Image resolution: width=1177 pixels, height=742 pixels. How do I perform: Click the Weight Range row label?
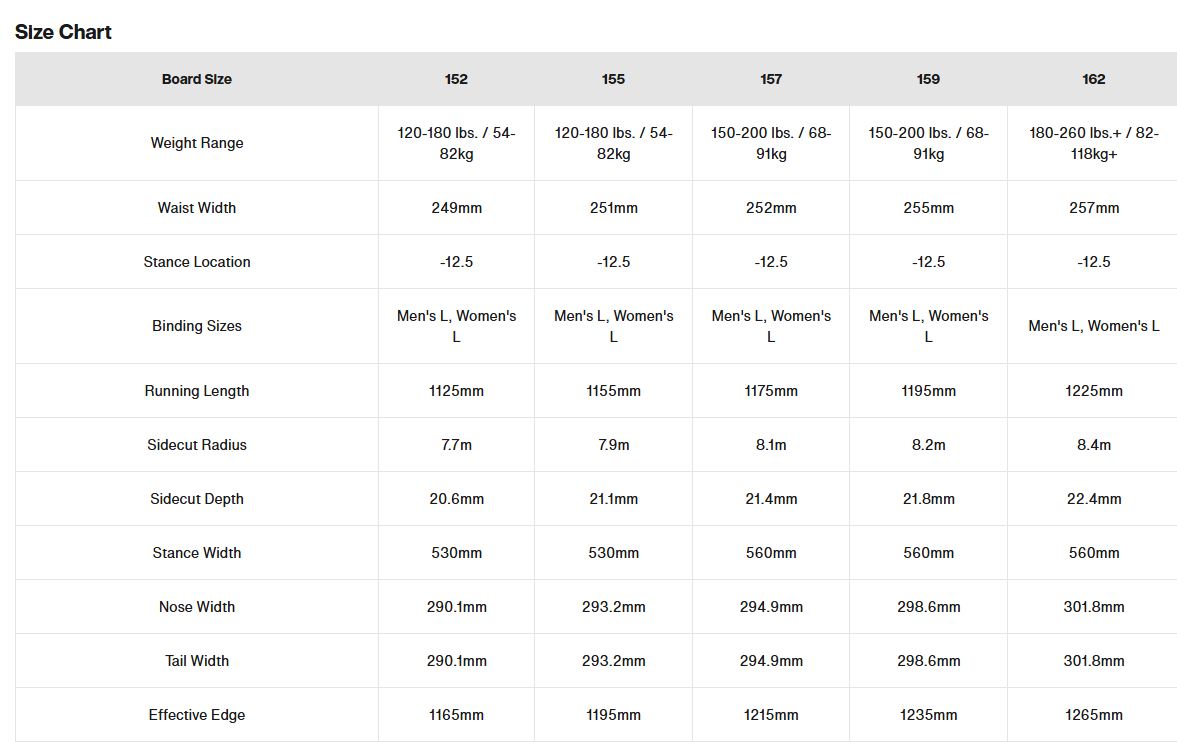point(197,143)
